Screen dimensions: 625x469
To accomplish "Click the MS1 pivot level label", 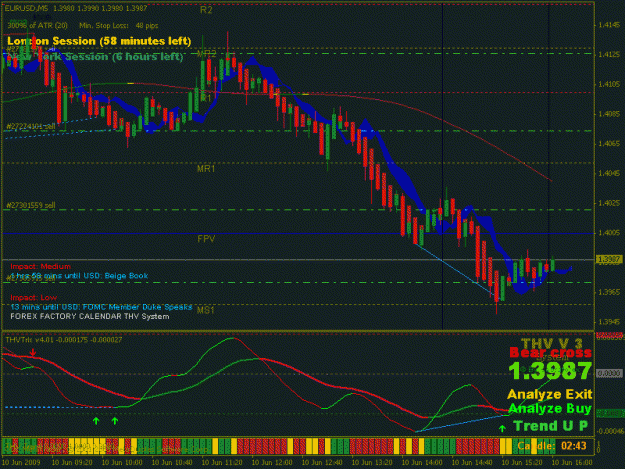I will [206, 310].
